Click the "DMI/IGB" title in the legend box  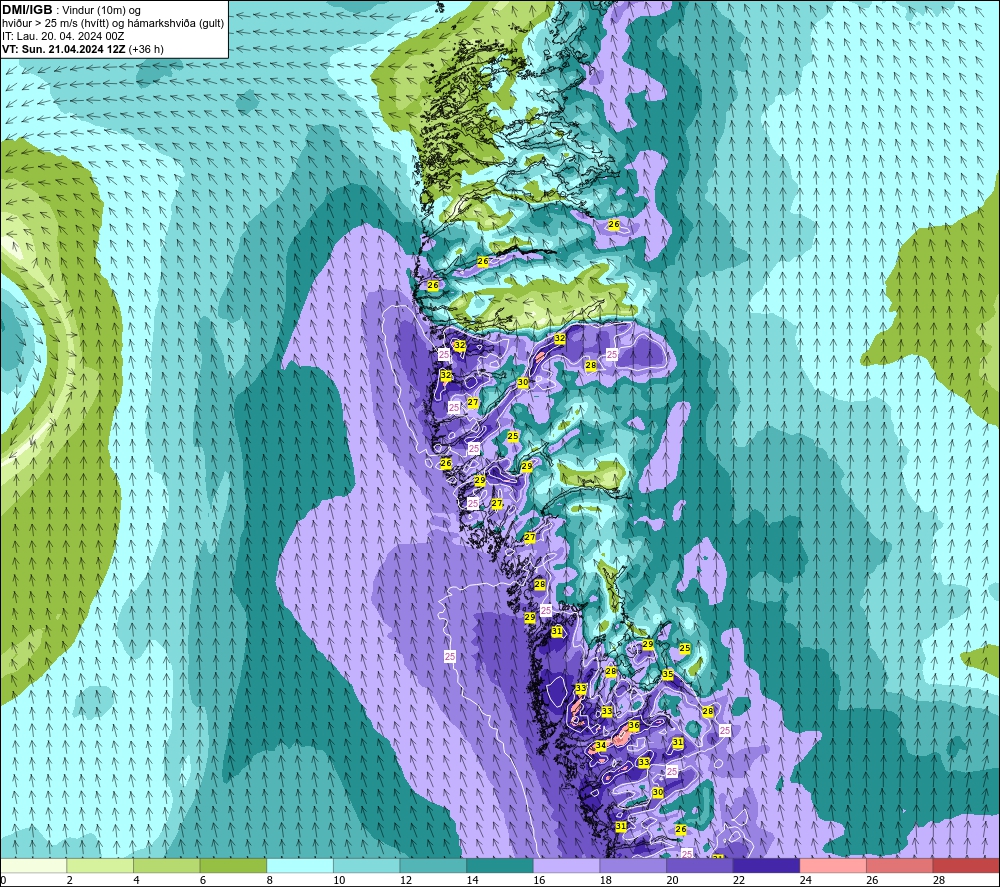[27, 10]
